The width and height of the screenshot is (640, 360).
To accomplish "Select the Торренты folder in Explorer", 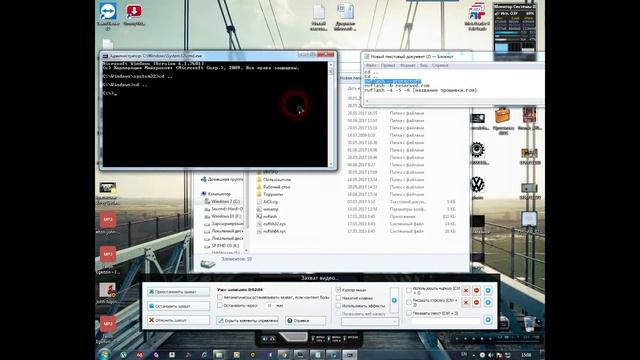I will point(273,194).
